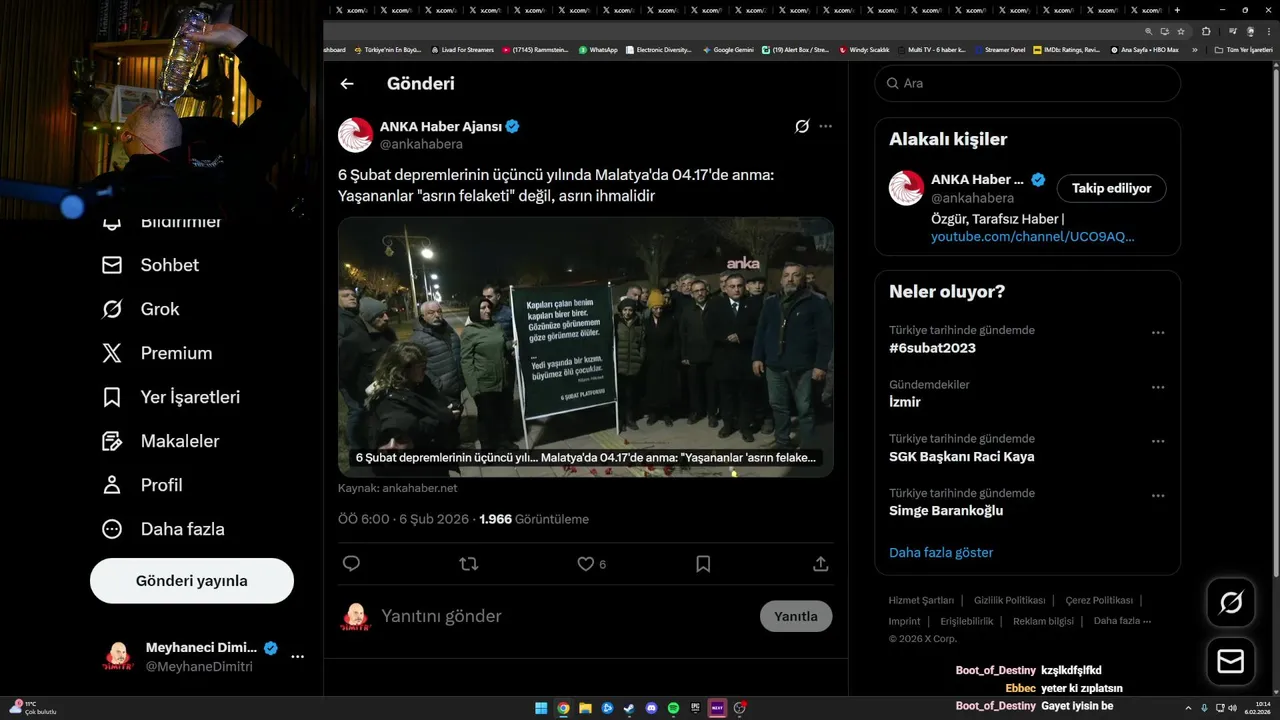Open the three-dot menu on the ANKA post
This screenshot has width=1280, height=720.
(825, 126)
